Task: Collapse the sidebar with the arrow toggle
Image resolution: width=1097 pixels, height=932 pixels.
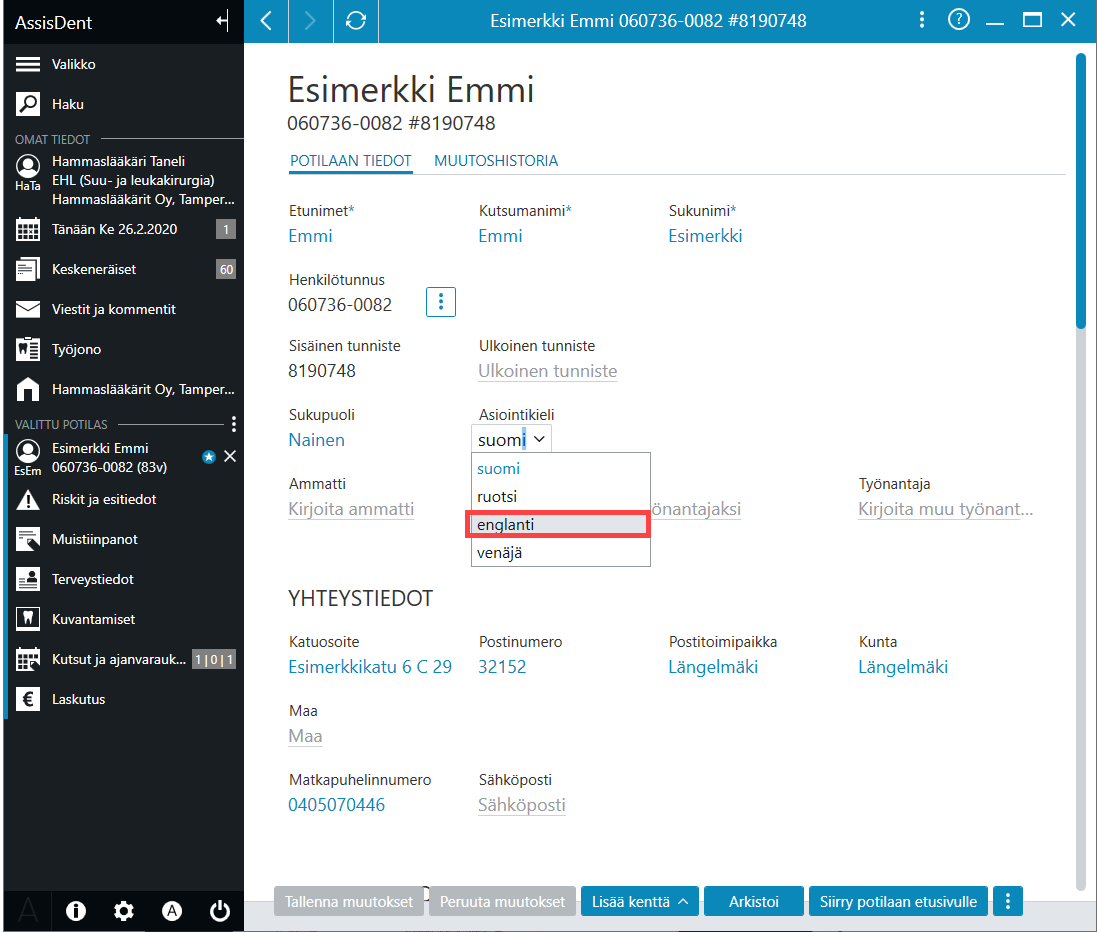Action: 222,21
